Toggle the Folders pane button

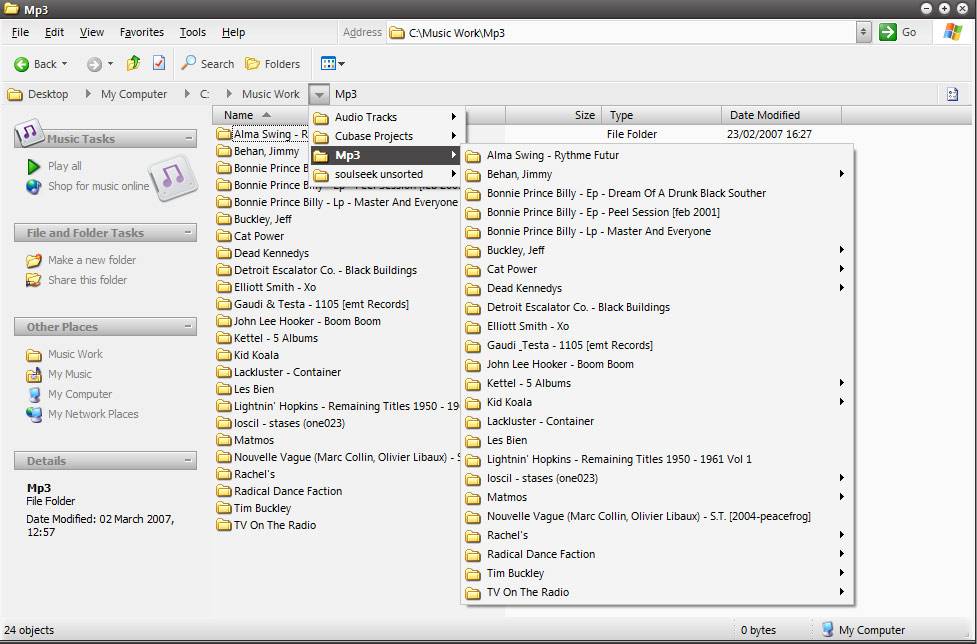tap(272, 64)
